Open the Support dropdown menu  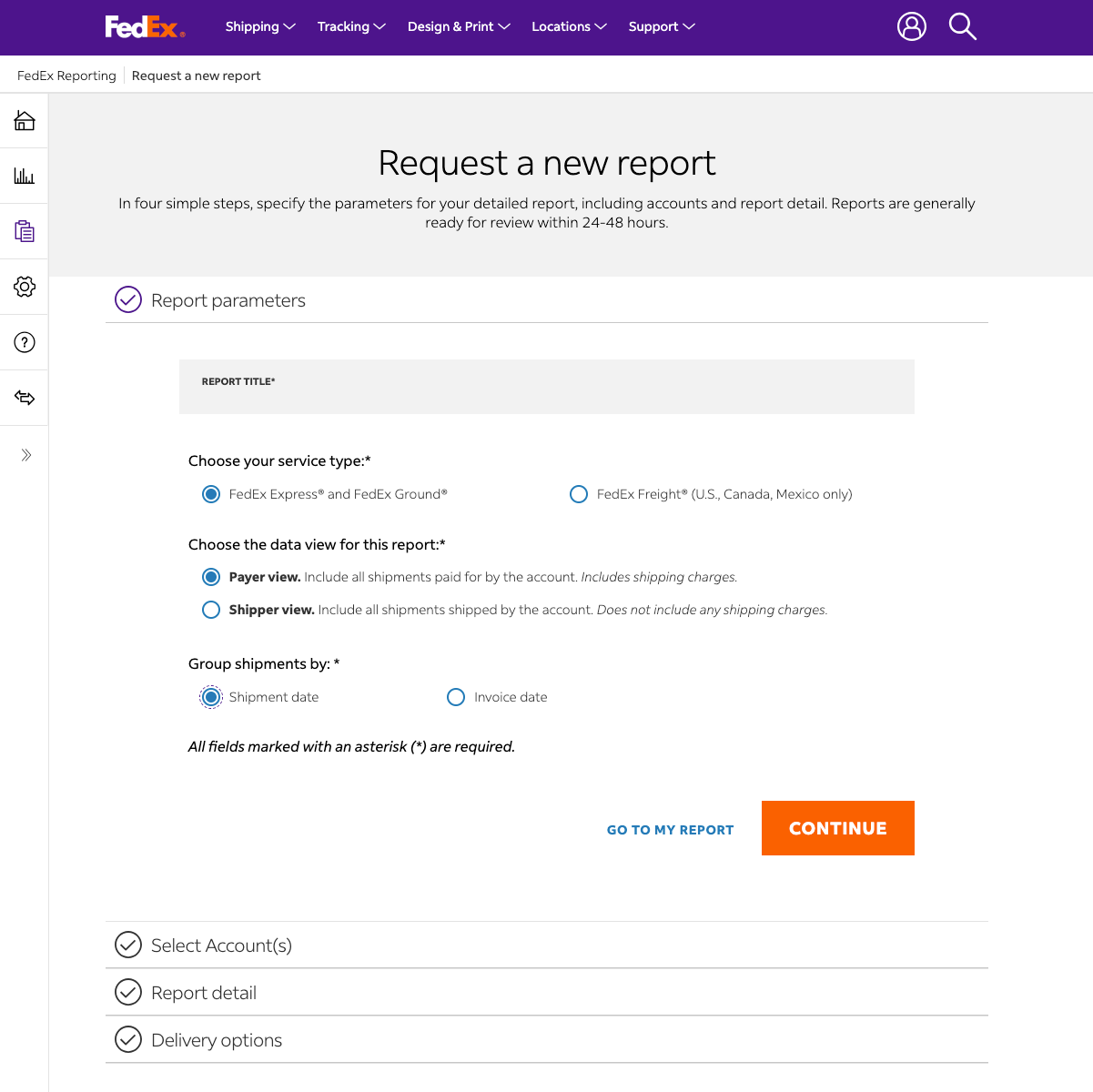pos(662,26)
